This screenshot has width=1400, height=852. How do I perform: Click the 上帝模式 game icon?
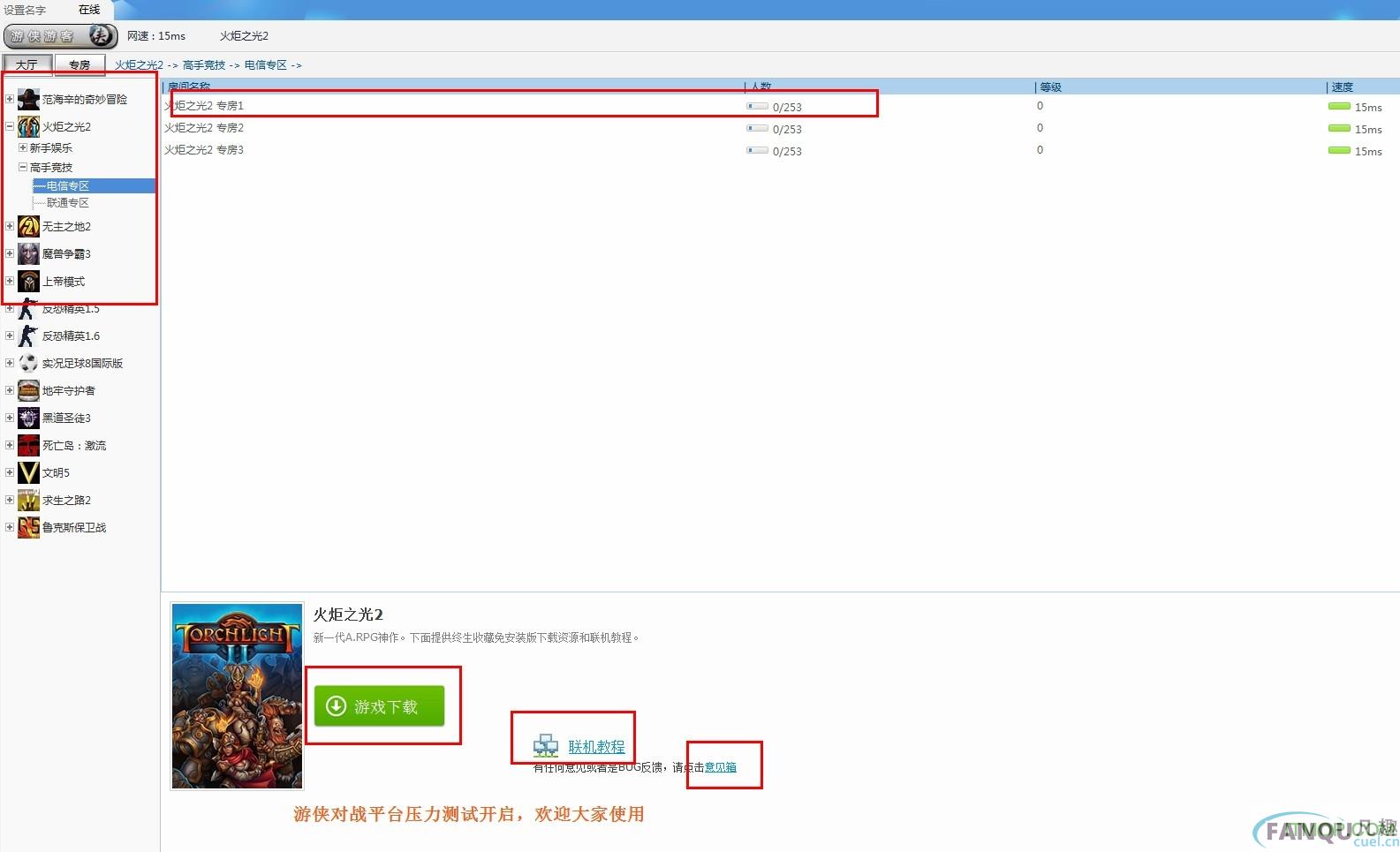click(x=28, y=282)
